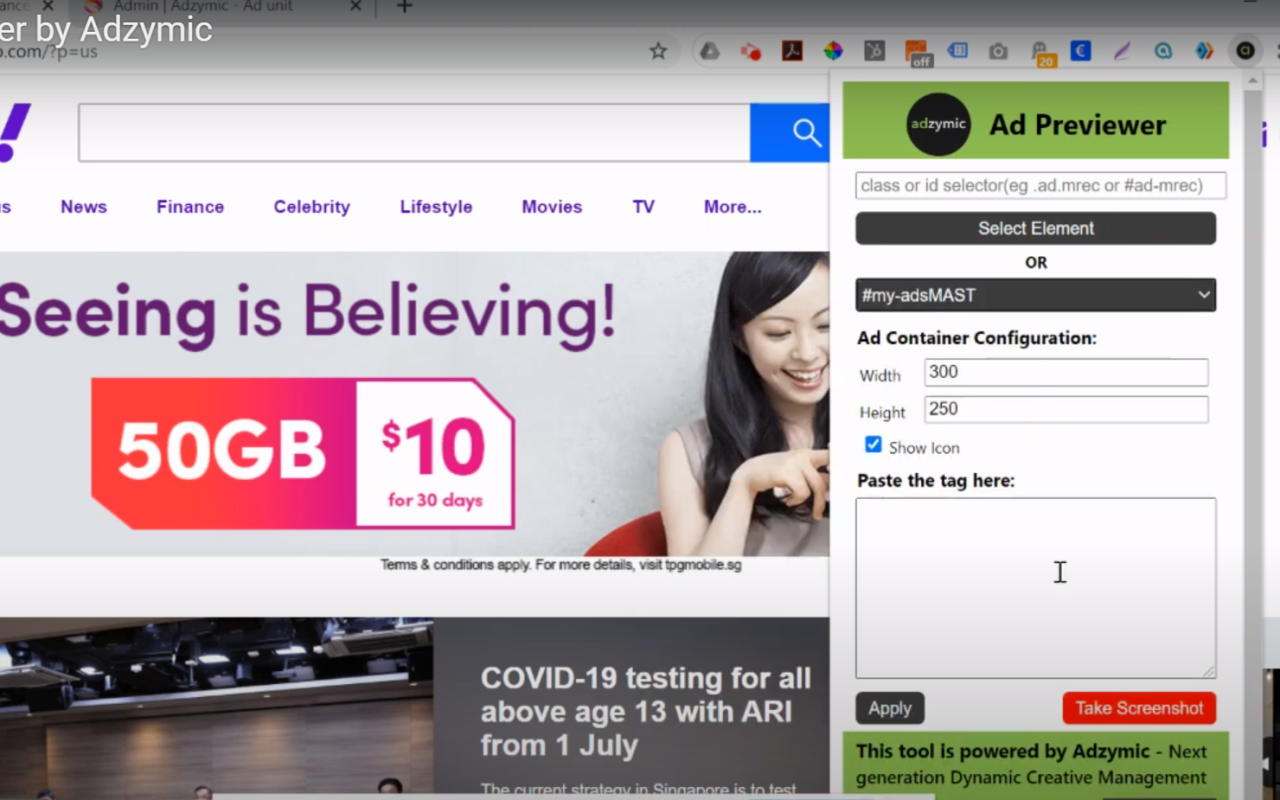This screenshot has width=1280, height=800.
Task: Navigate to Lifestyle section
Action: pos(436,207)
